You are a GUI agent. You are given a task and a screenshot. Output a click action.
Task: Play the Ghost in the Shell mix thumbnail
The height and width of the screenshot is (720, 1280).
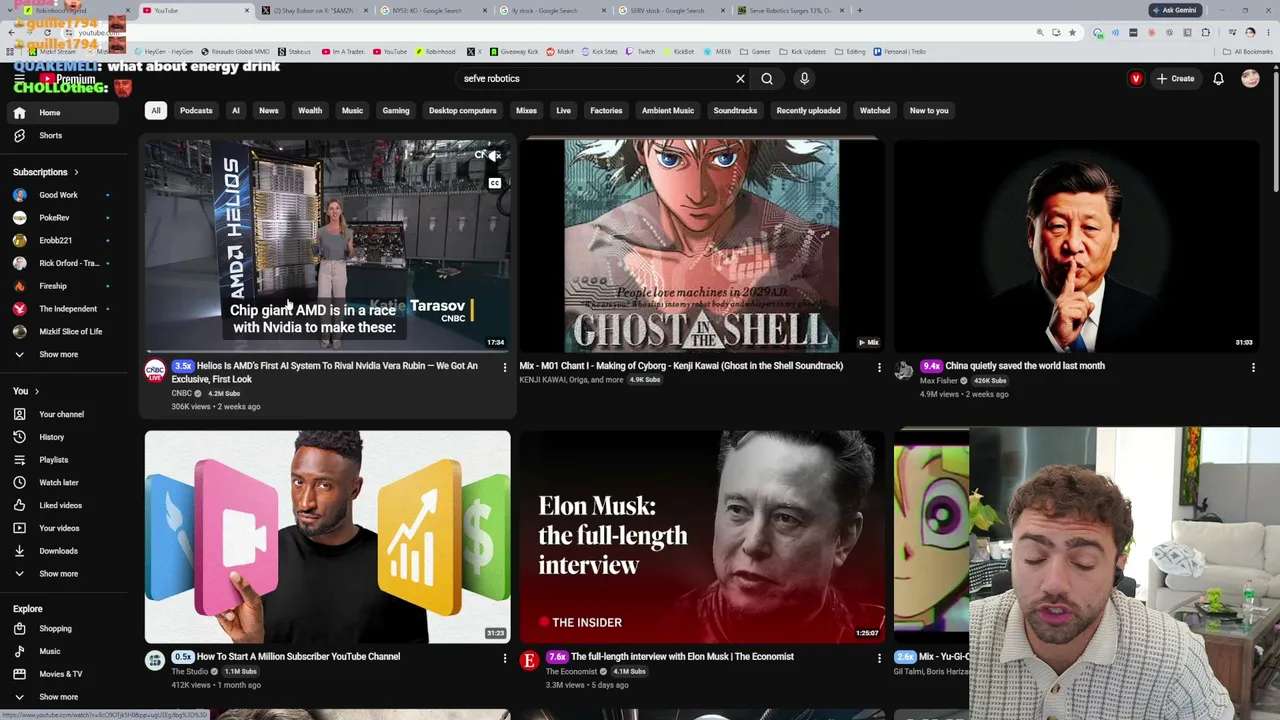click(702, 246)
